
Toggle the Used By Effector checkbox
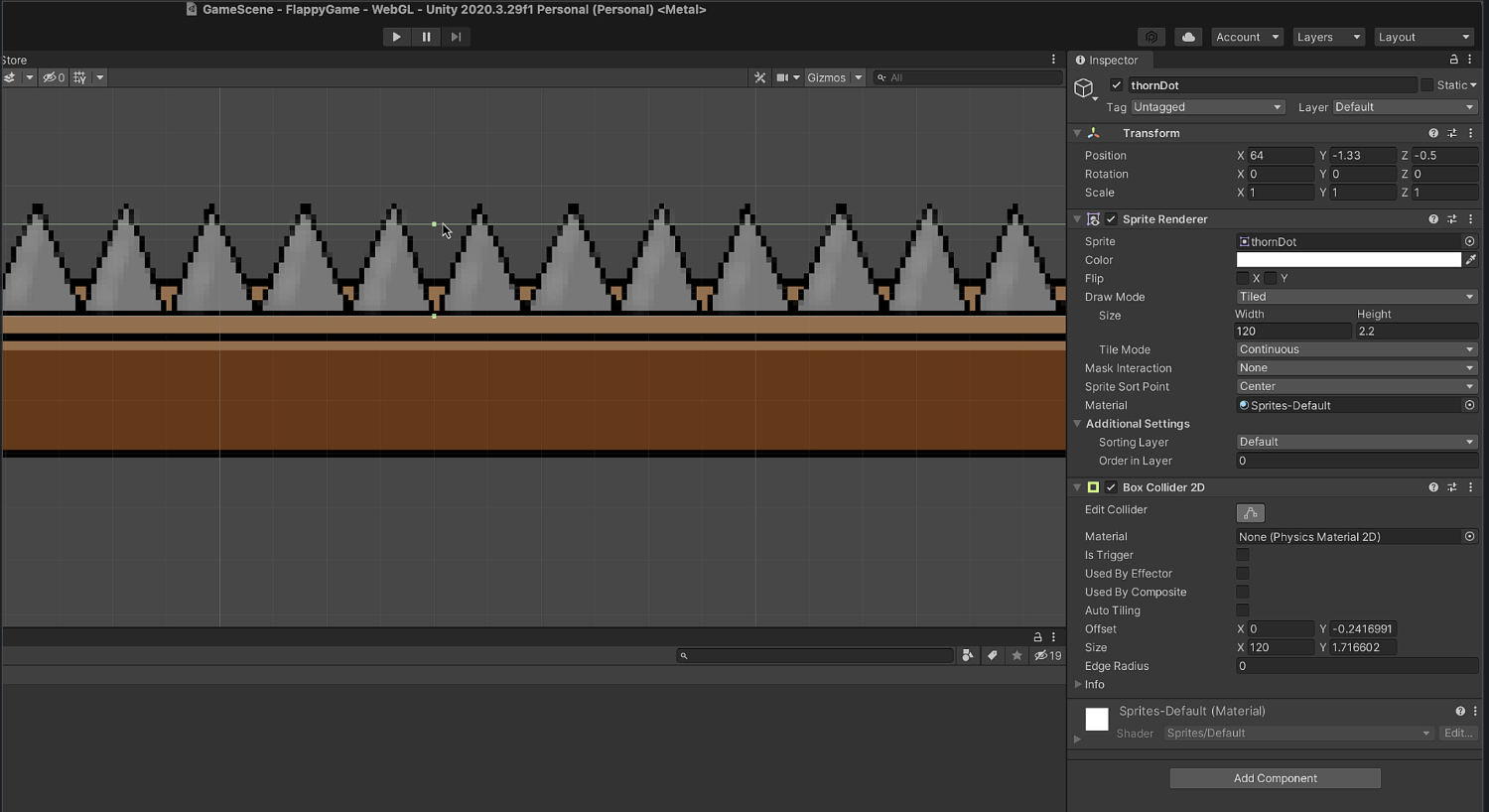click(x=1243, y=574)
